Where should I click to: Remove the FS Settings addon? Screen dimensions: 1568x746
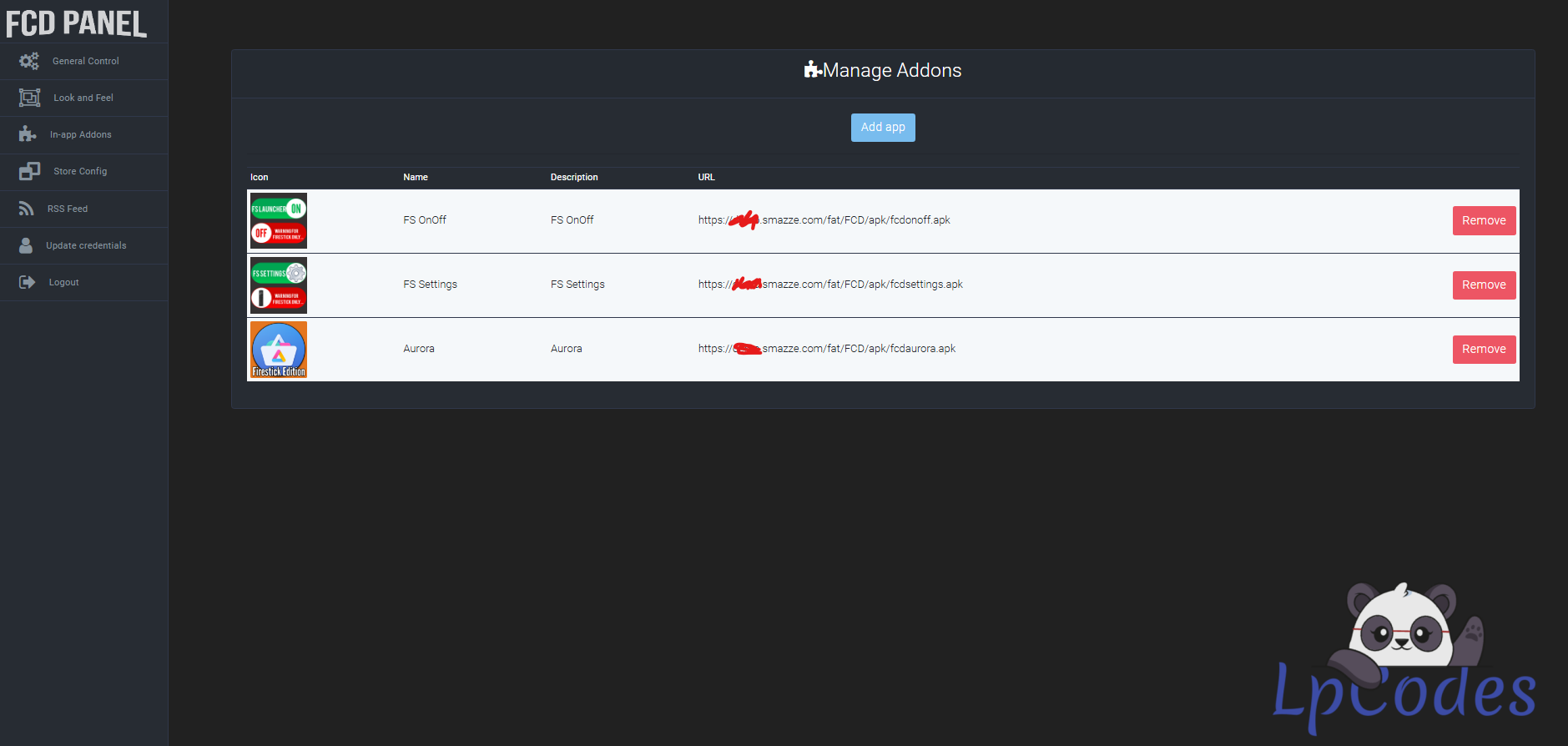1483,285
